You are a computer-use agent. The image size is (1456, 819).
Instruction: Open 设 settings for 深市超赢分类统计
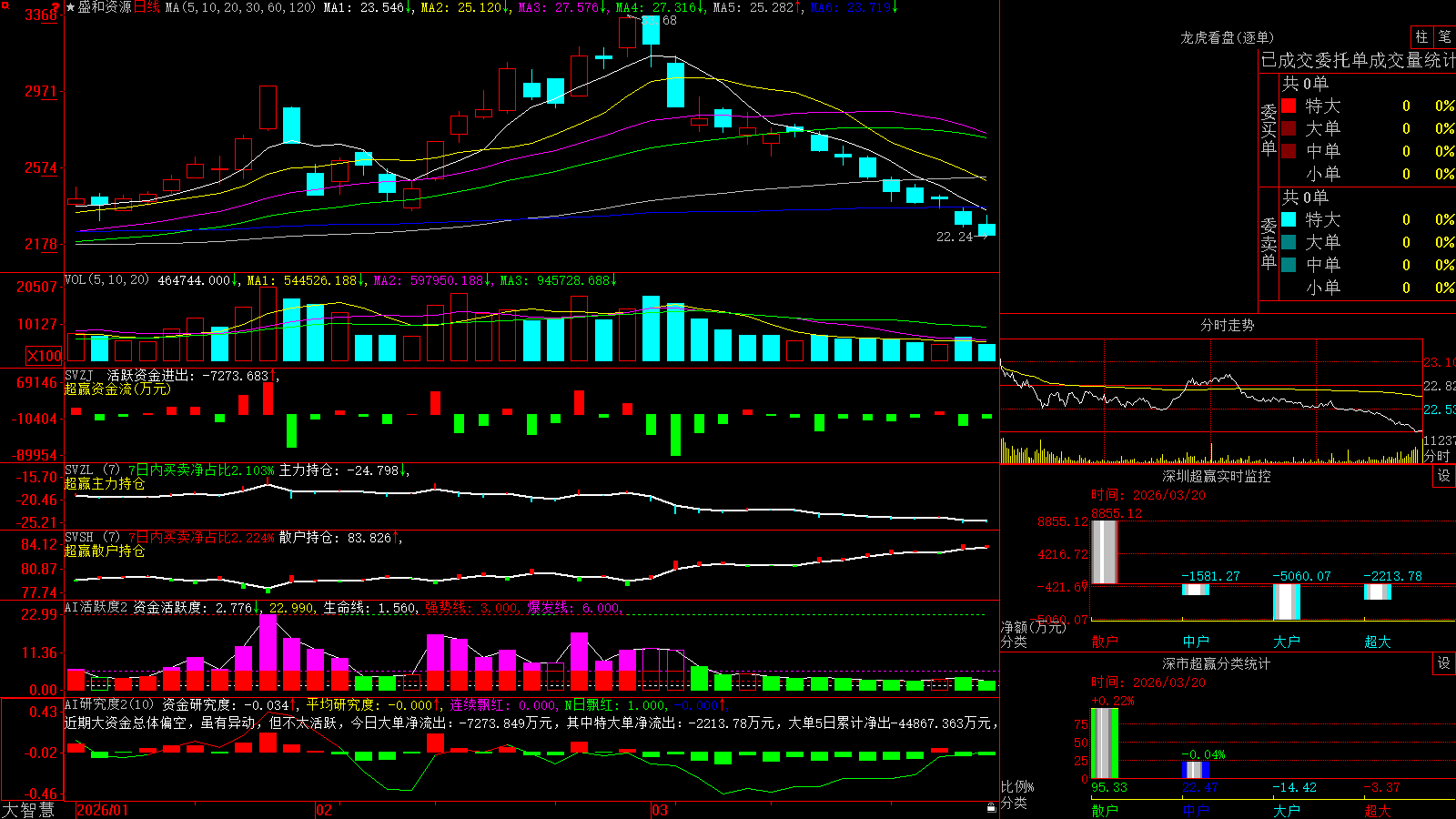tap(1444, 663)
